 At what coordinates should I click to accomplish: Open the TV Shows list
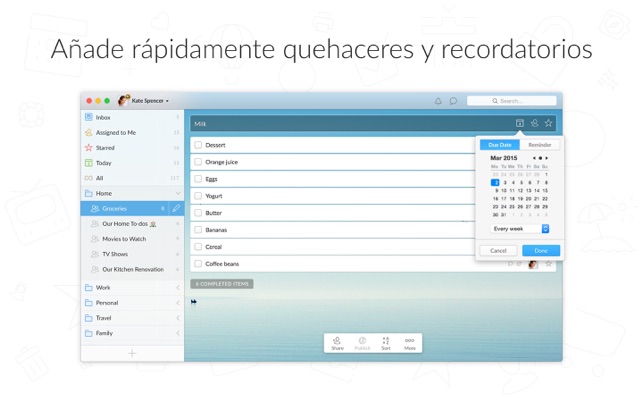(132, 254)
